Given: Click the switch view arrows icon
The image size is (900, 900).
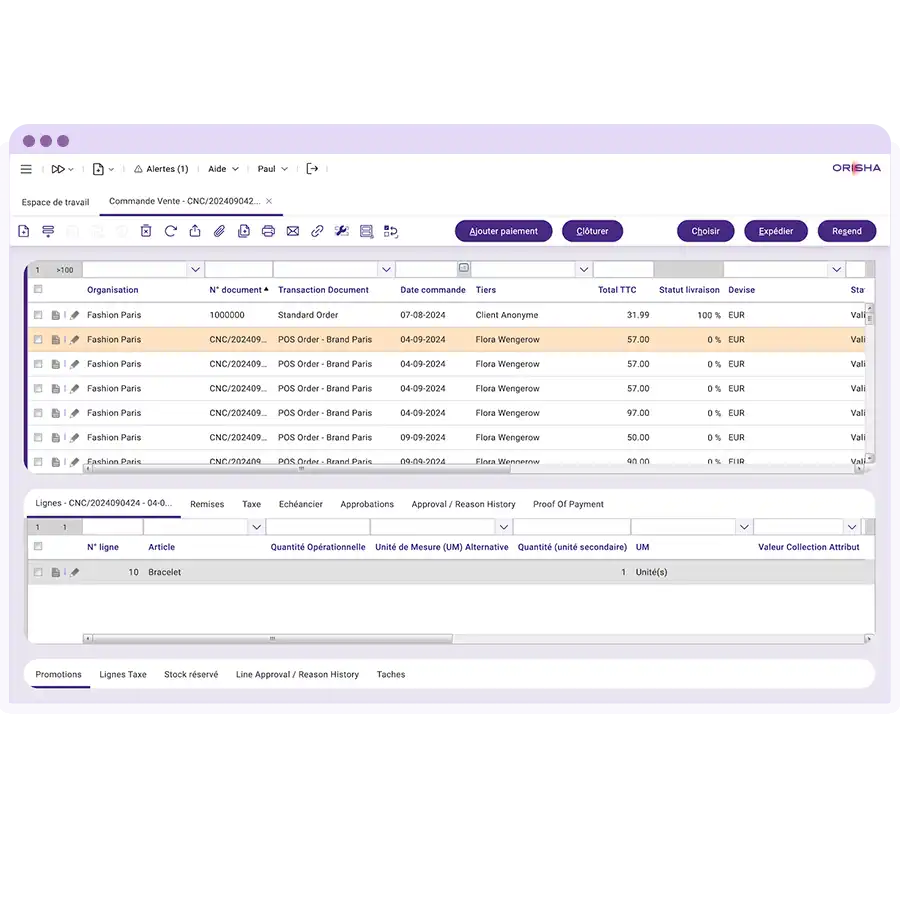Looking at the screenshot, I should (391, 231).
